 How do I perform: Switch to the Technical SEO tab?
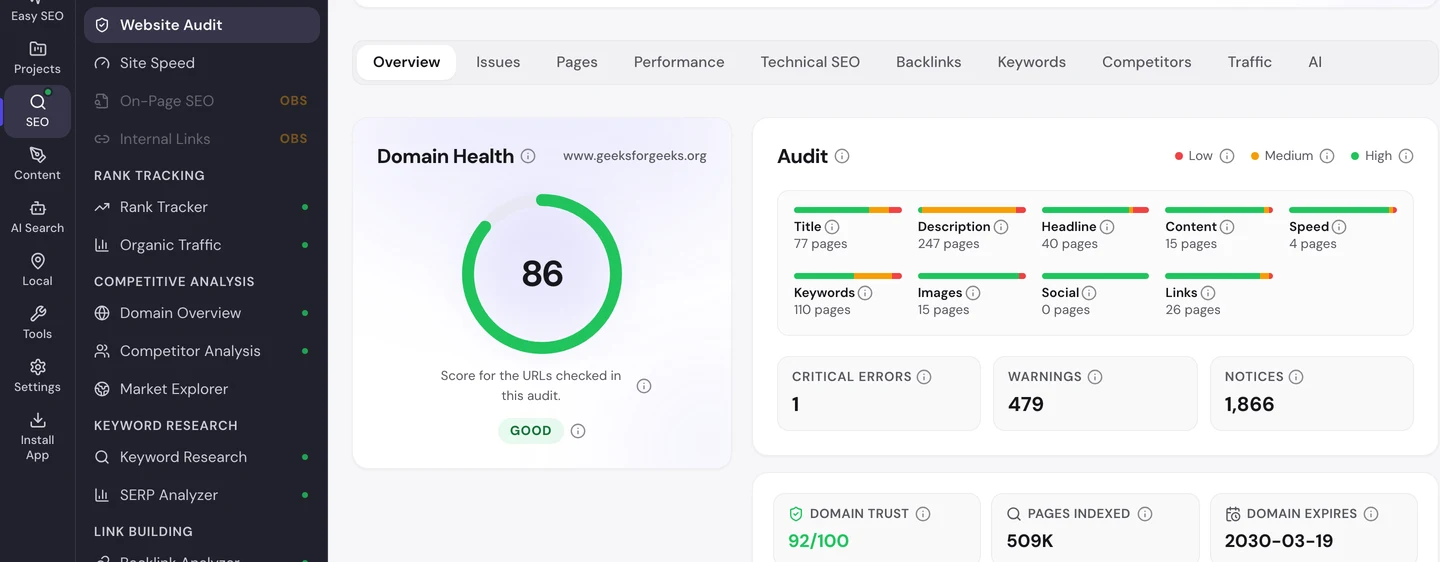pos(810,62)
